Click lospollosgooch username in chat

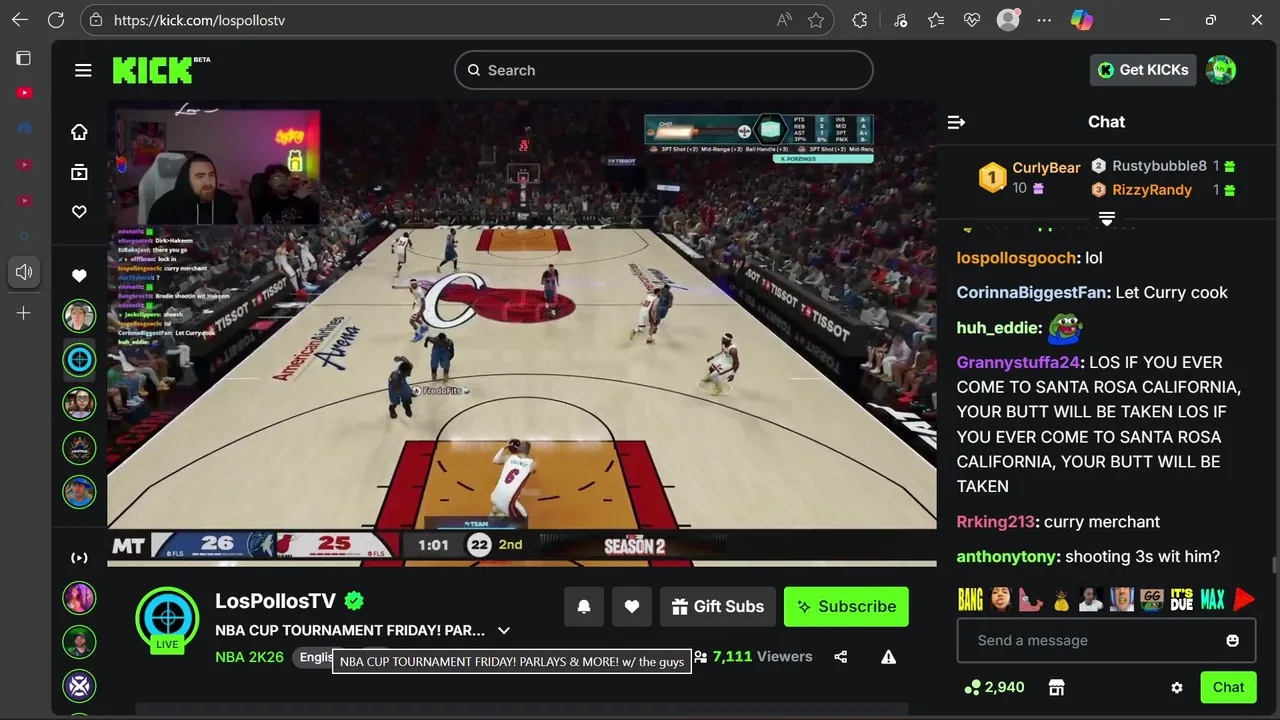tap(1017, 258)
